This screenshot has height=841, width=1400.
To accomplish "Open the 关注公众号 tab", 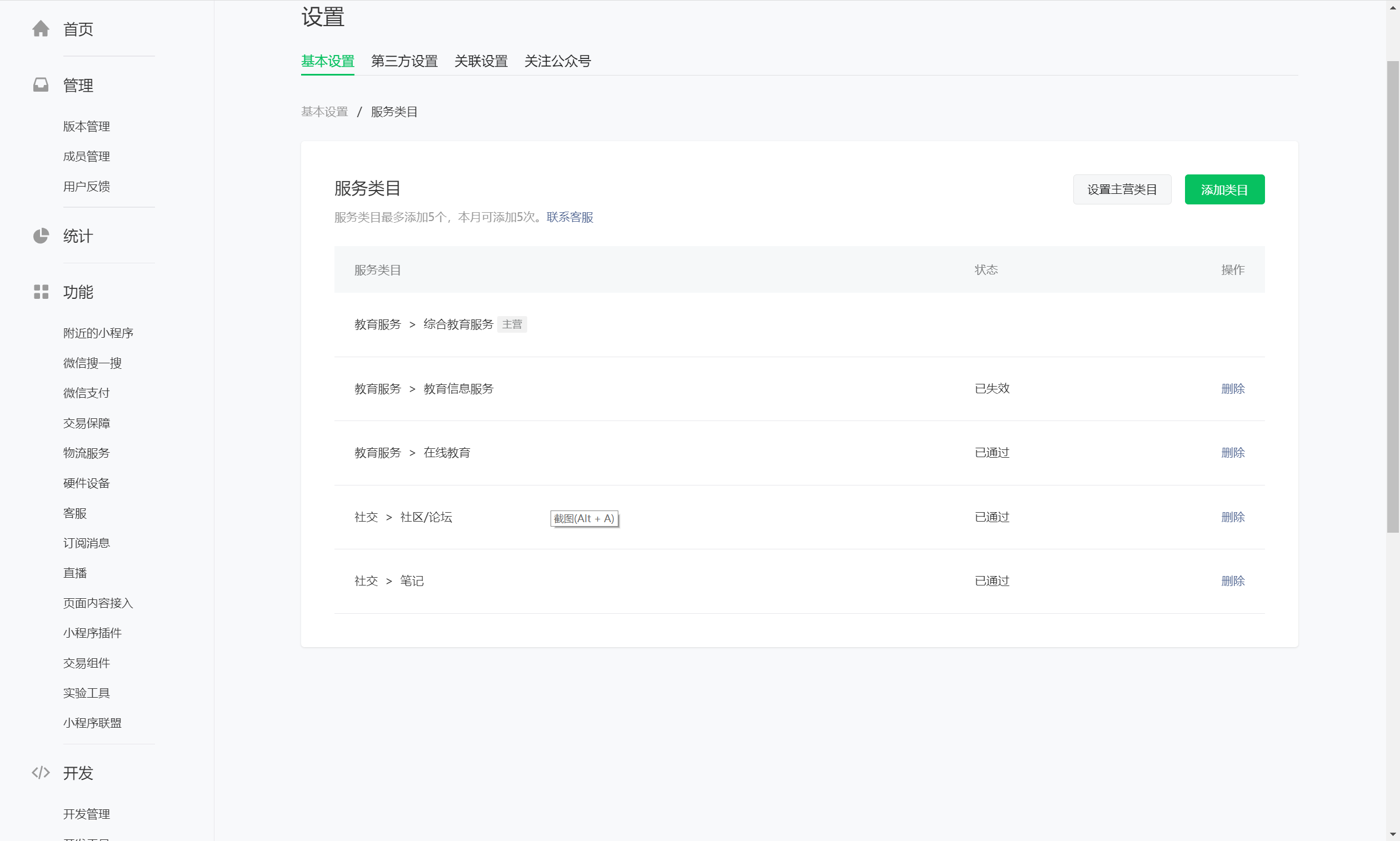I will click(x=557, y=61).
